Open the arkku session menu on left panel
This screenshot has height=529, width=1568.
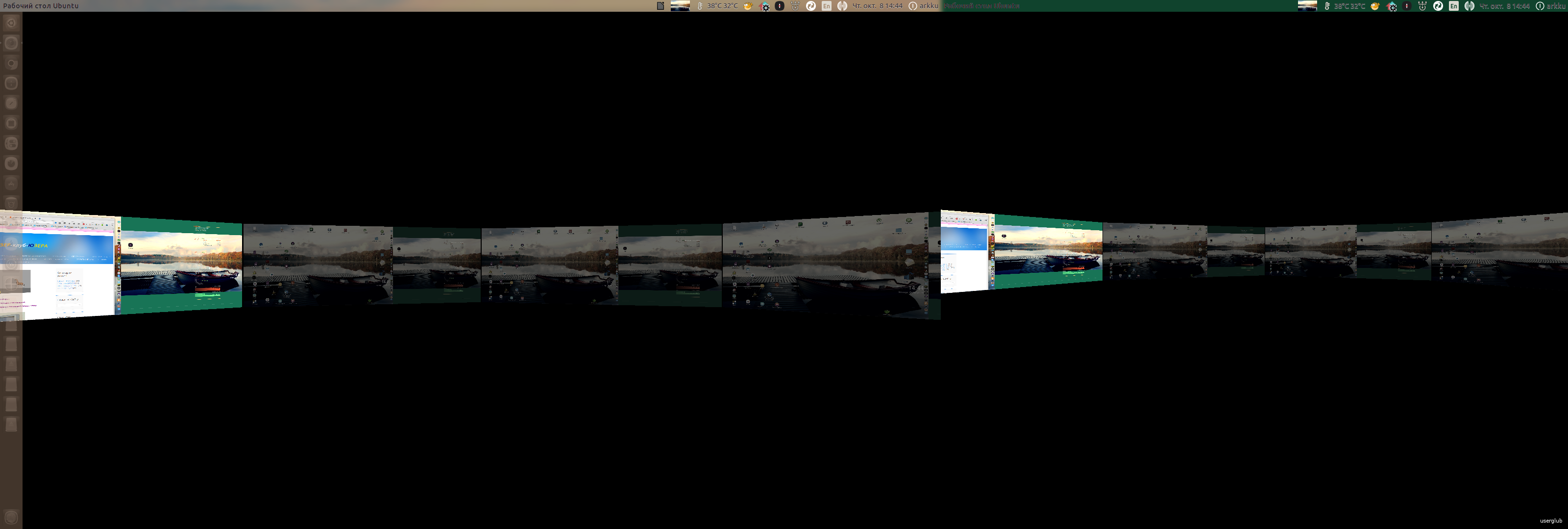tap(923, 6)
